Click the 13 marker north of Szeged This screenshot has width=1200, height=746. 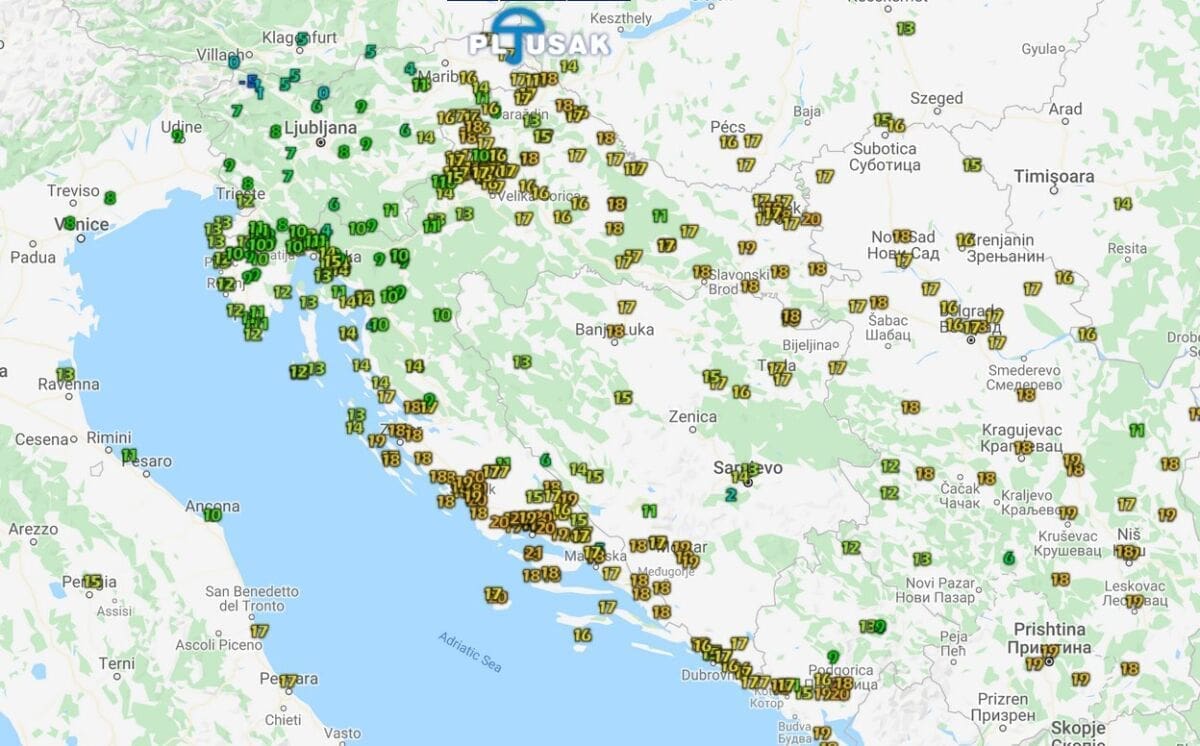tap(906, 29)
